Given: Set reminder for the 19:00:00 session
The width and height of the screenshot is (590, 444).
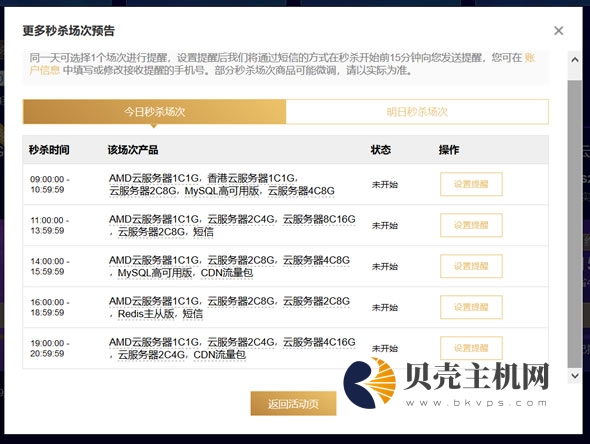Looking at the screenshot, I should pos(471,348).
